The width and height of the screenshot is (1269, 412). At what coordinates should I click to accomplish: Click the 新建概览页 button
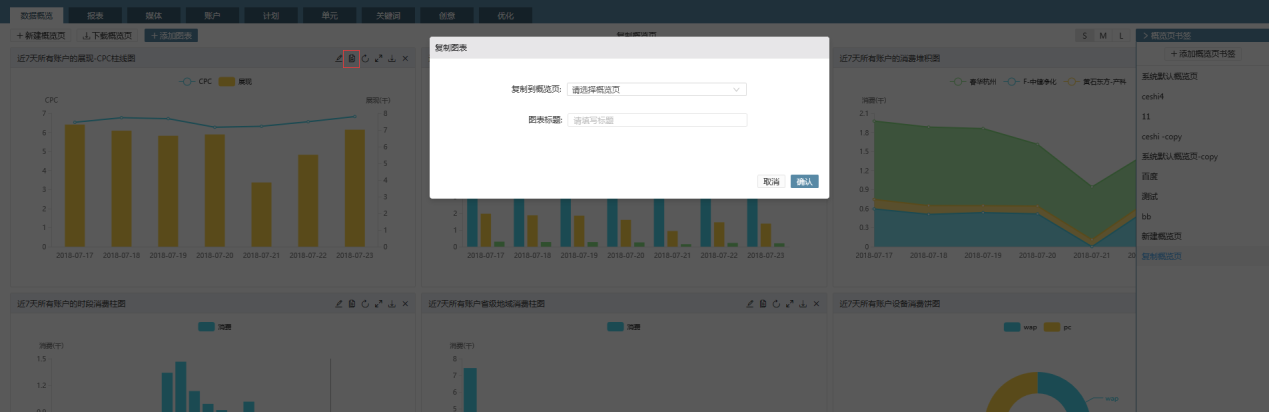click(x=41, y=35)
